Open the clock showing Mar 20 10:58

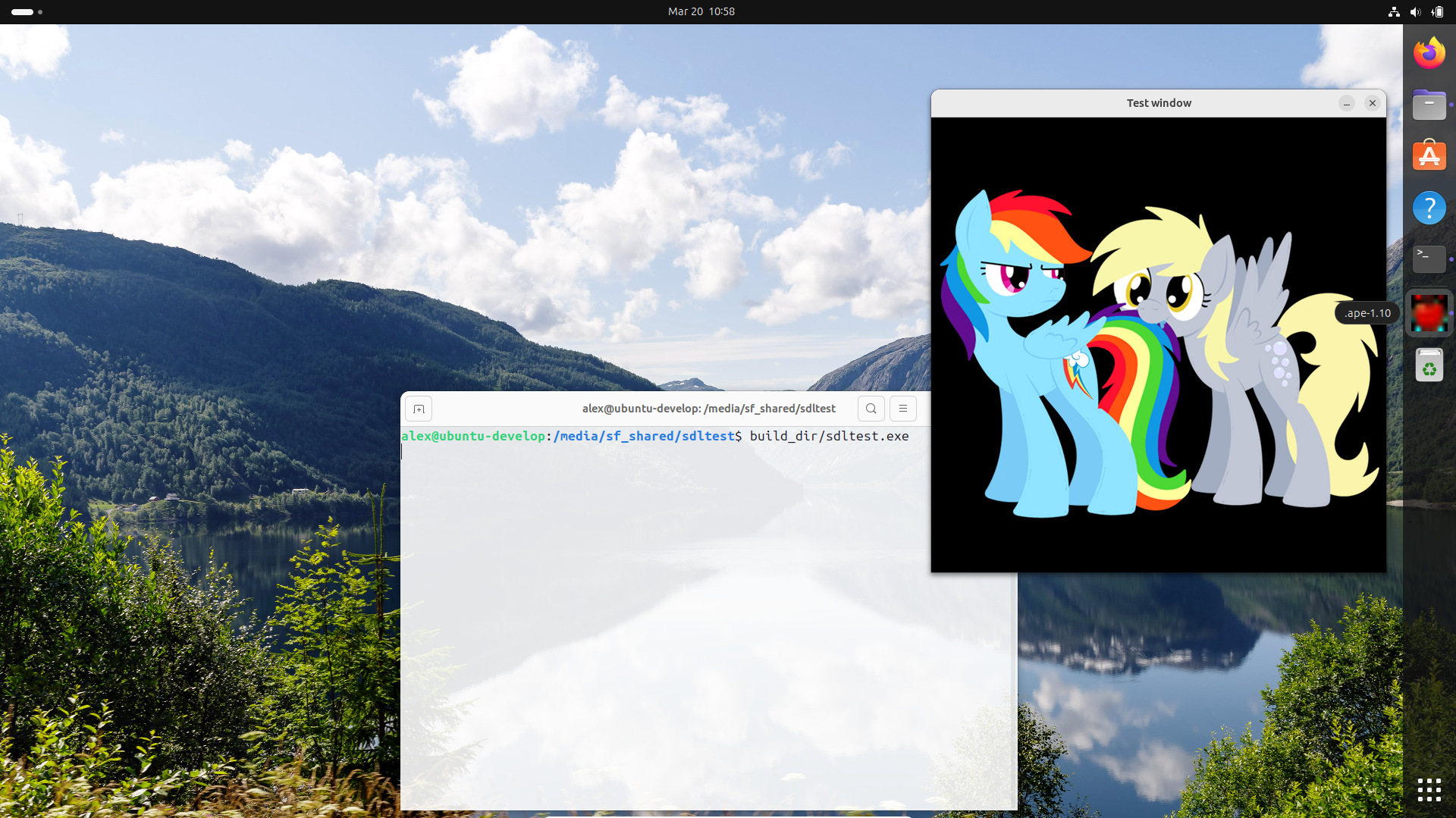pos(701,11)
